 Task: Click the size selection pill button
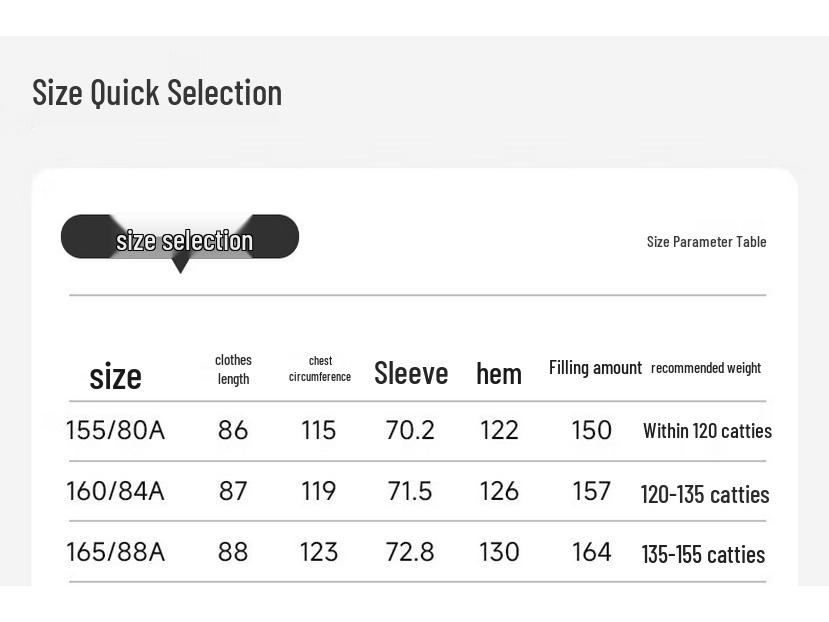coord(180,237)
